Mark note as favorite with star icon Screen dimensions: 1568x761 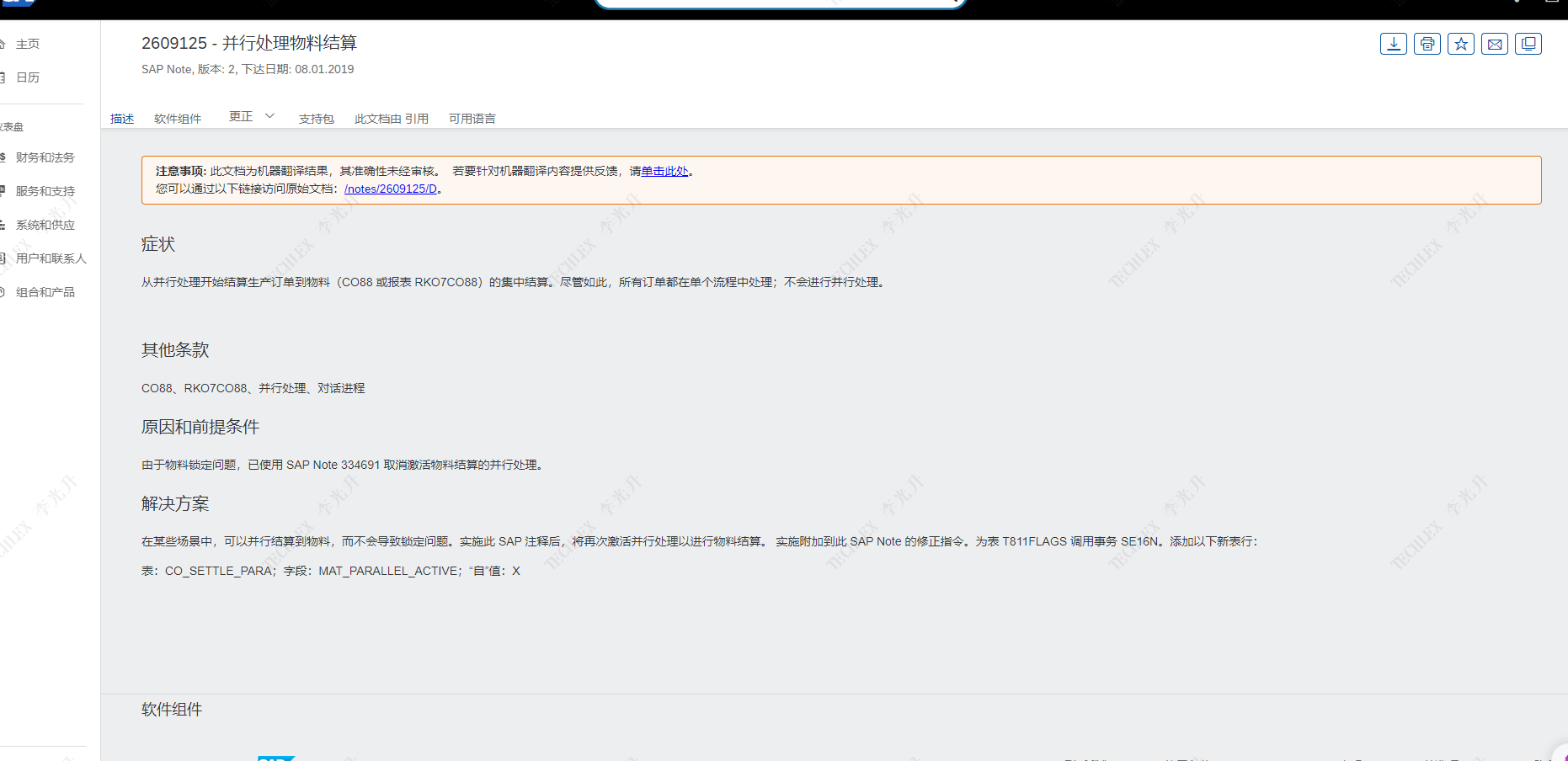pos(1461,44)
